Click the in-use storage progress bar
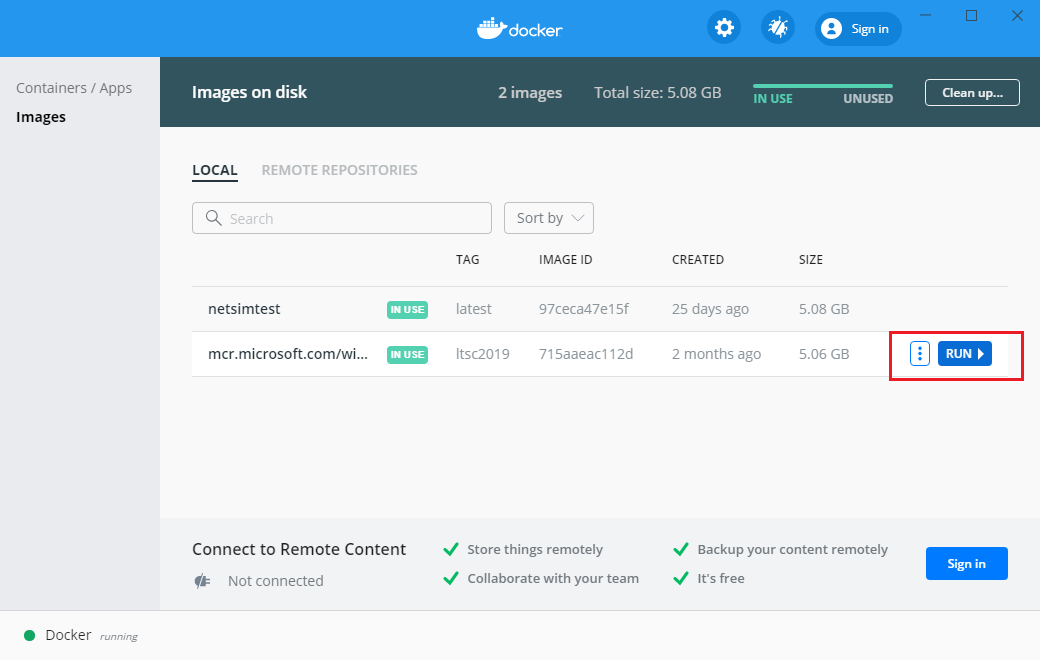The height and width of the screenshot is (660, 1040). pos(822,86)
